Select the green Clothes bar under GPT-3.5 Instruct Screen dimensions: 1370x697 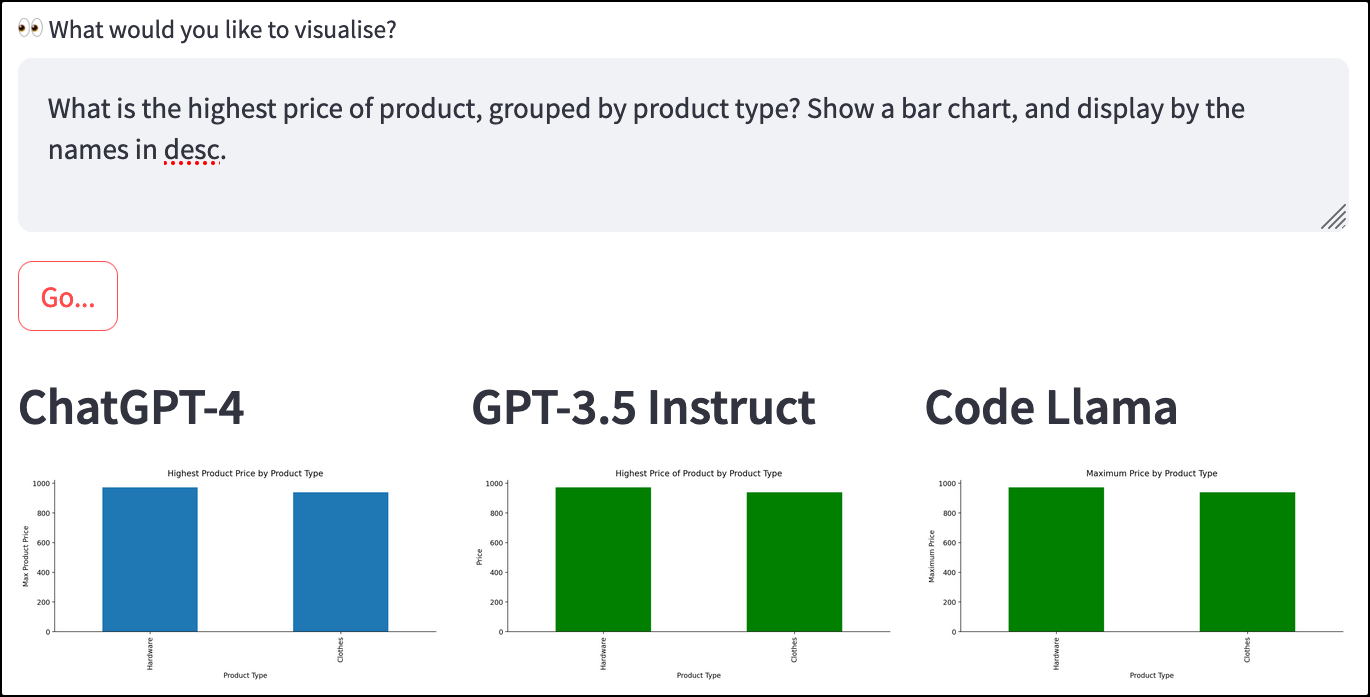[794, 561]
